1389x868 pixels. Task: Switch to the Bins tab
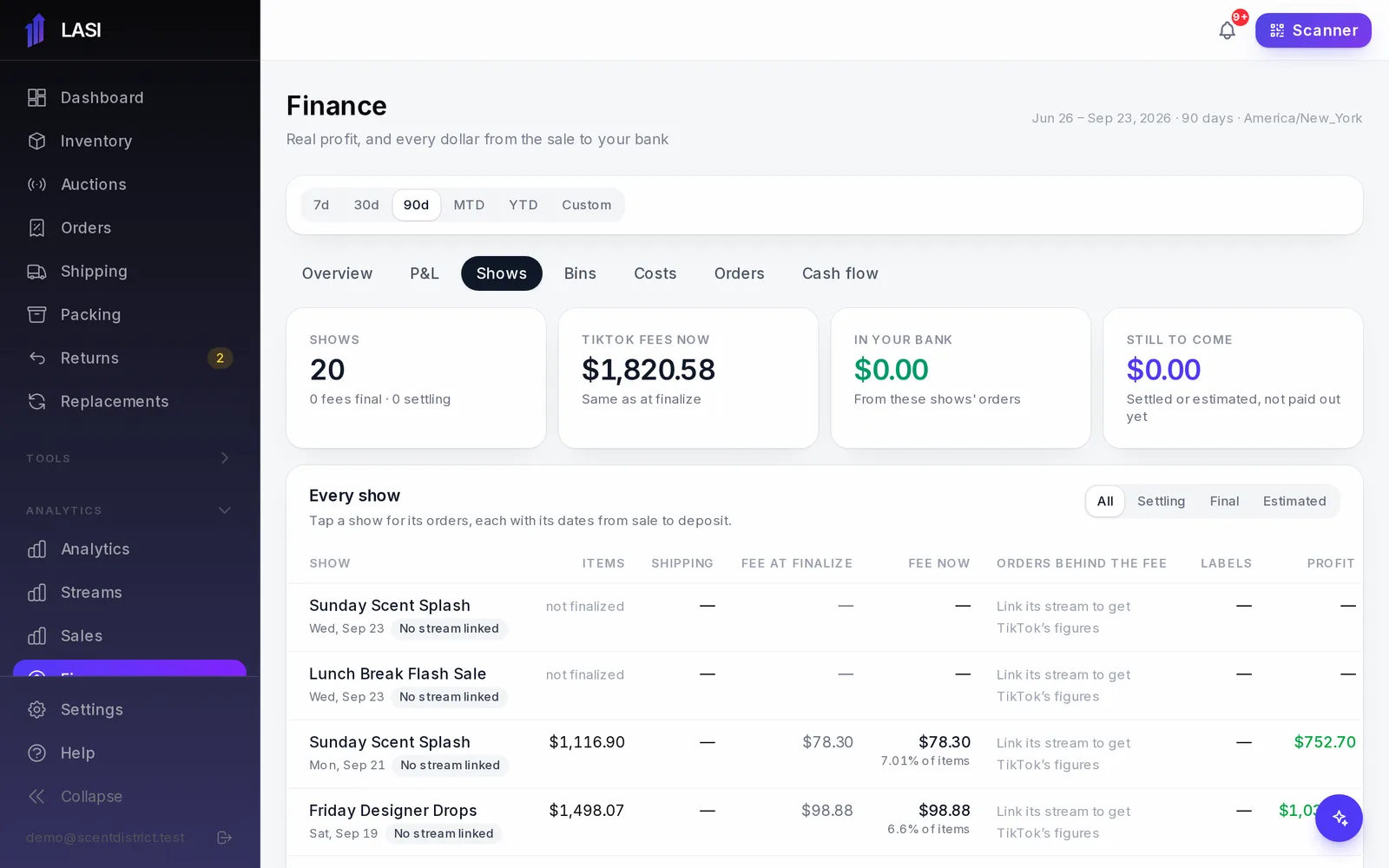pyautogui.click(x=580, y=273)
